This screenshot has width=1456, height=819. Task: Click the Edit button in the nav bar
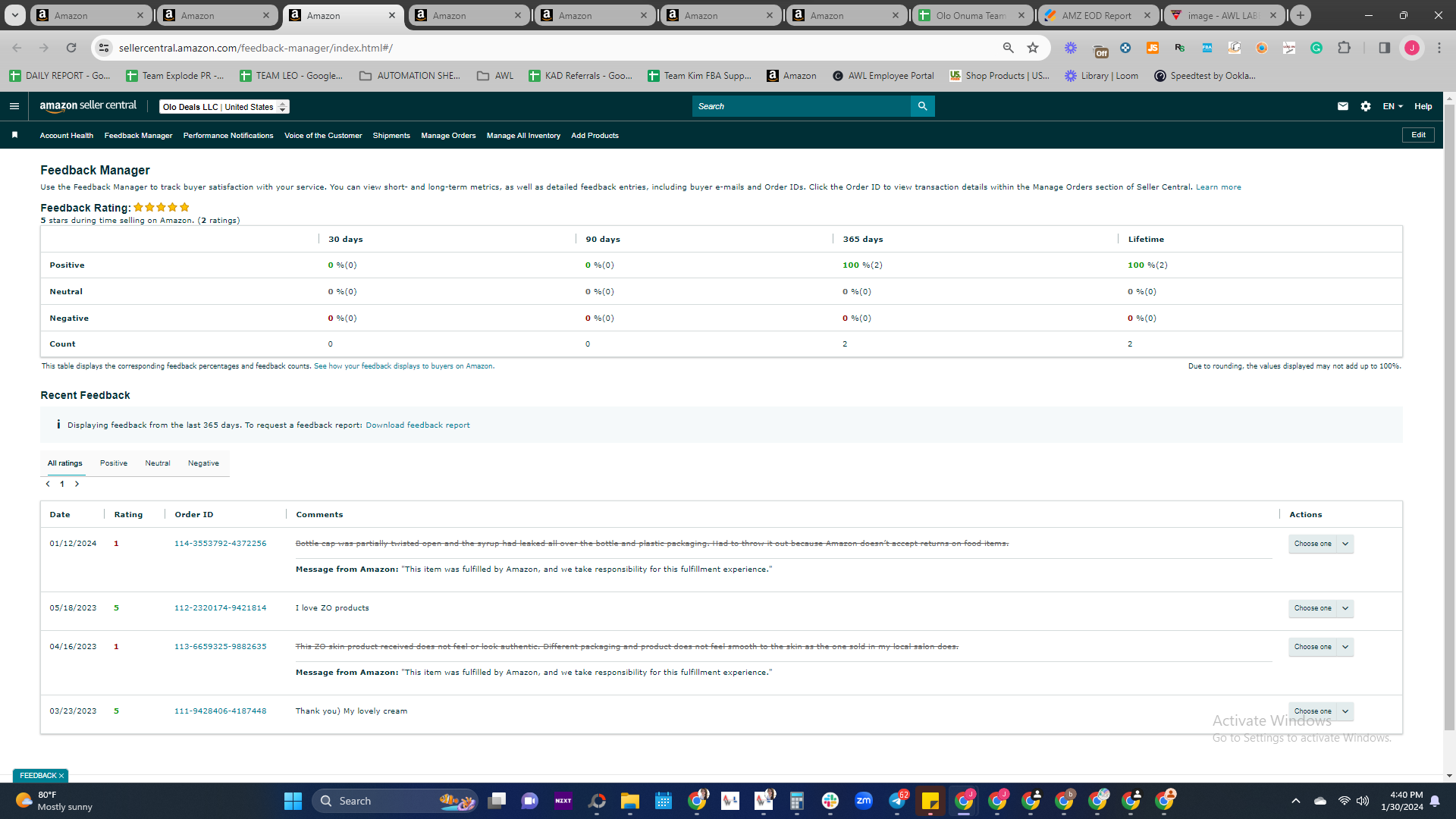point(1418,135)
